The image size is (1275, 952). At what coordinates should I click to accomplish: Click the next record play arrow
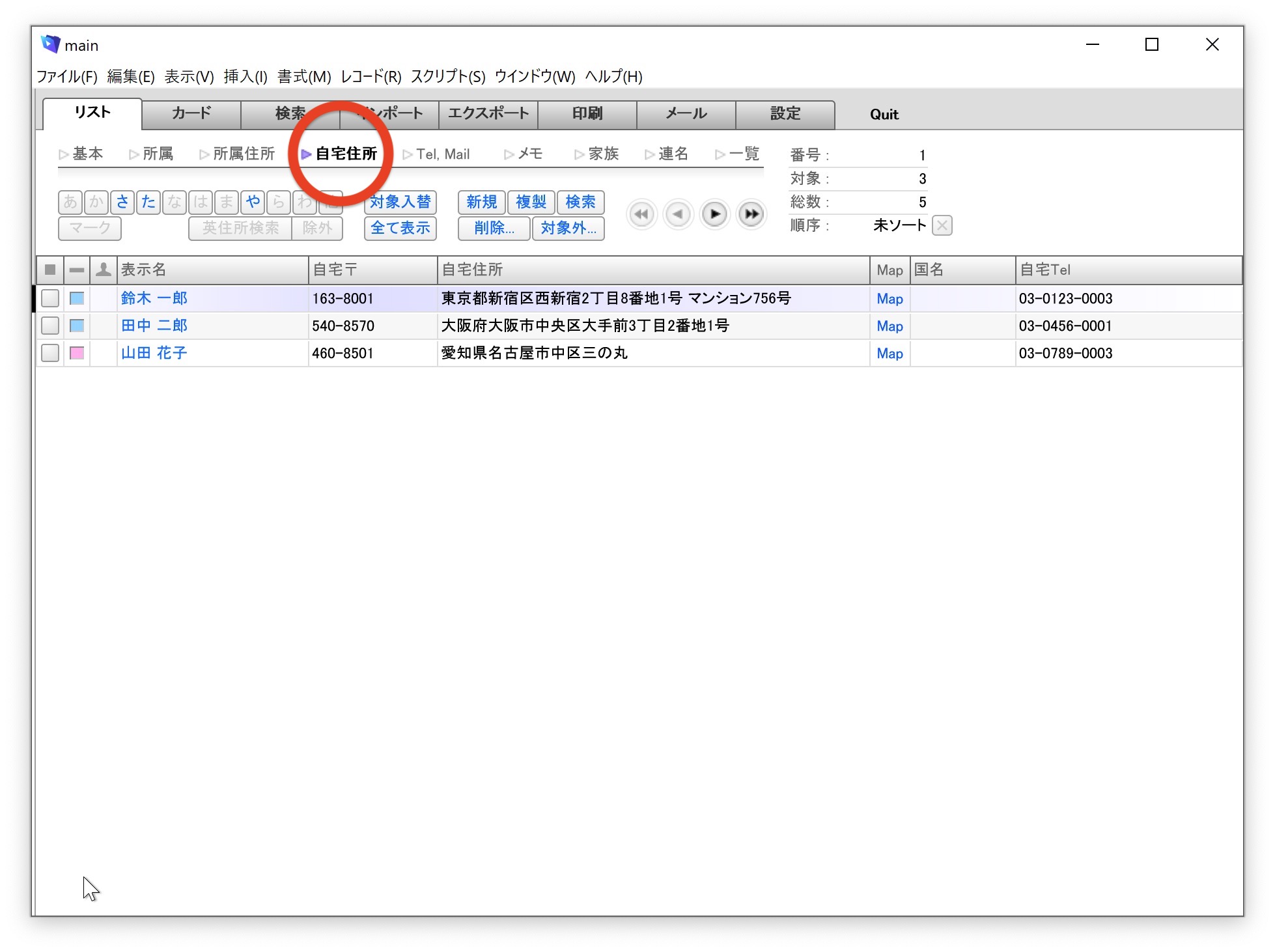tap(714, 214)
